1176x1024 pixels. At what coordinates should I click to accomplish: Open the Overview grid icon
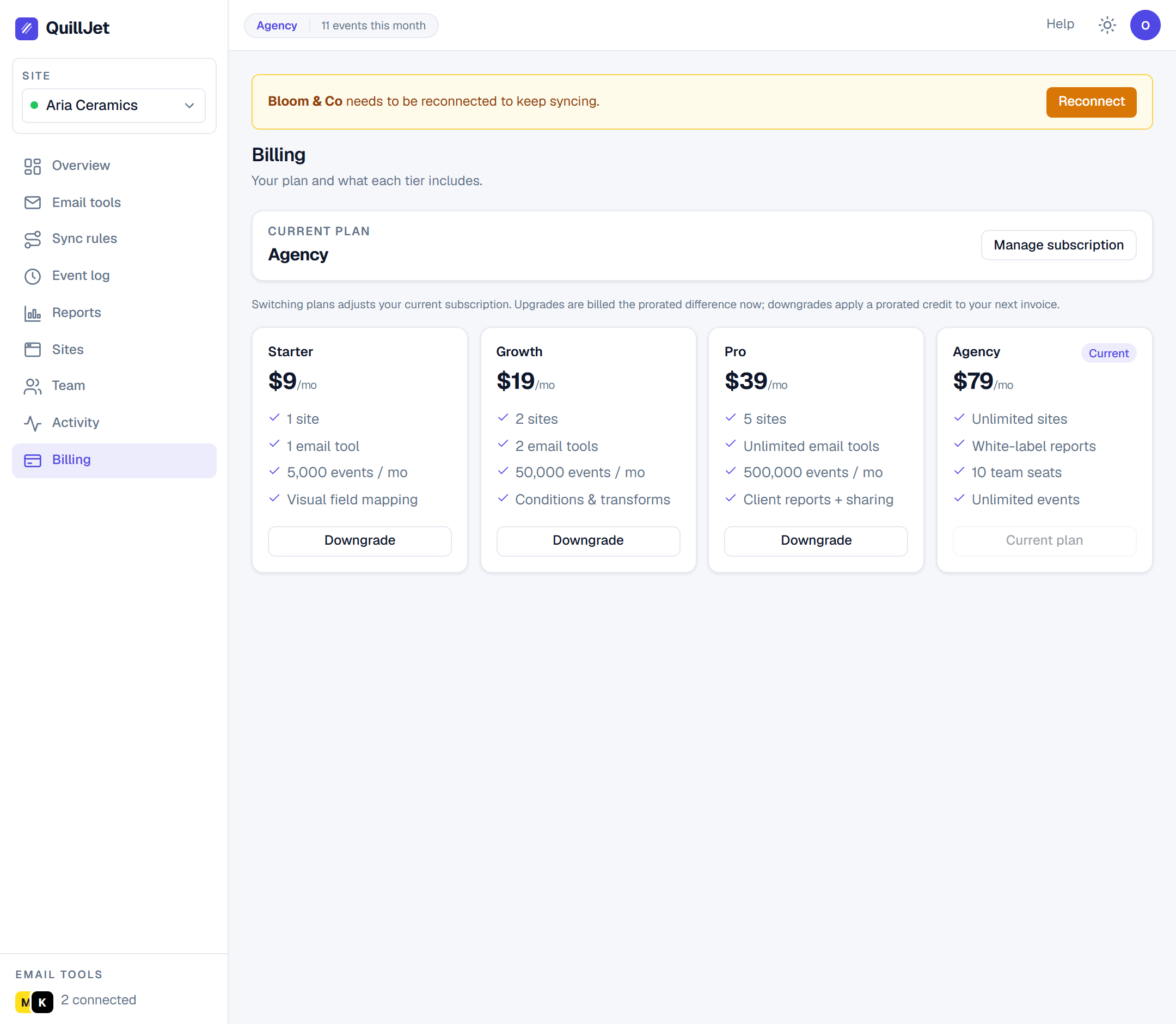click(x=33, y=166)
